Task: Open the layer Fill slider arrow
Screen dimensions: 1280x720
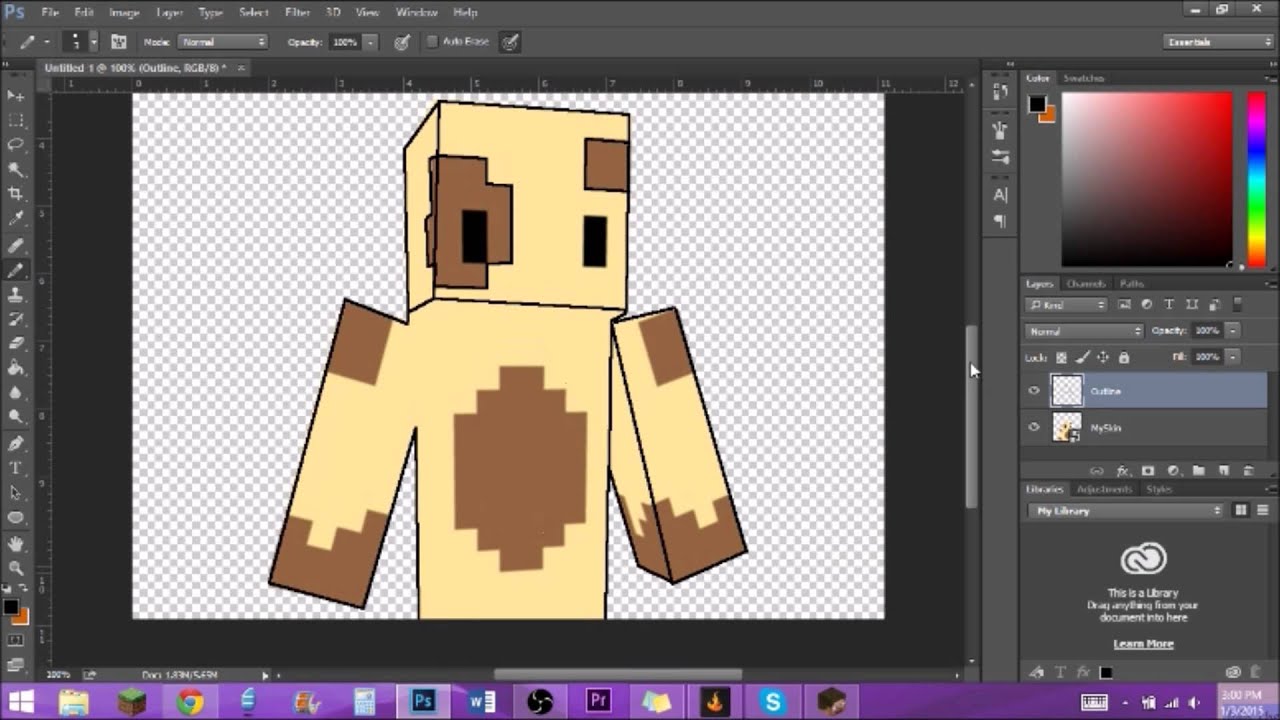Action: tap(1234, 357)
